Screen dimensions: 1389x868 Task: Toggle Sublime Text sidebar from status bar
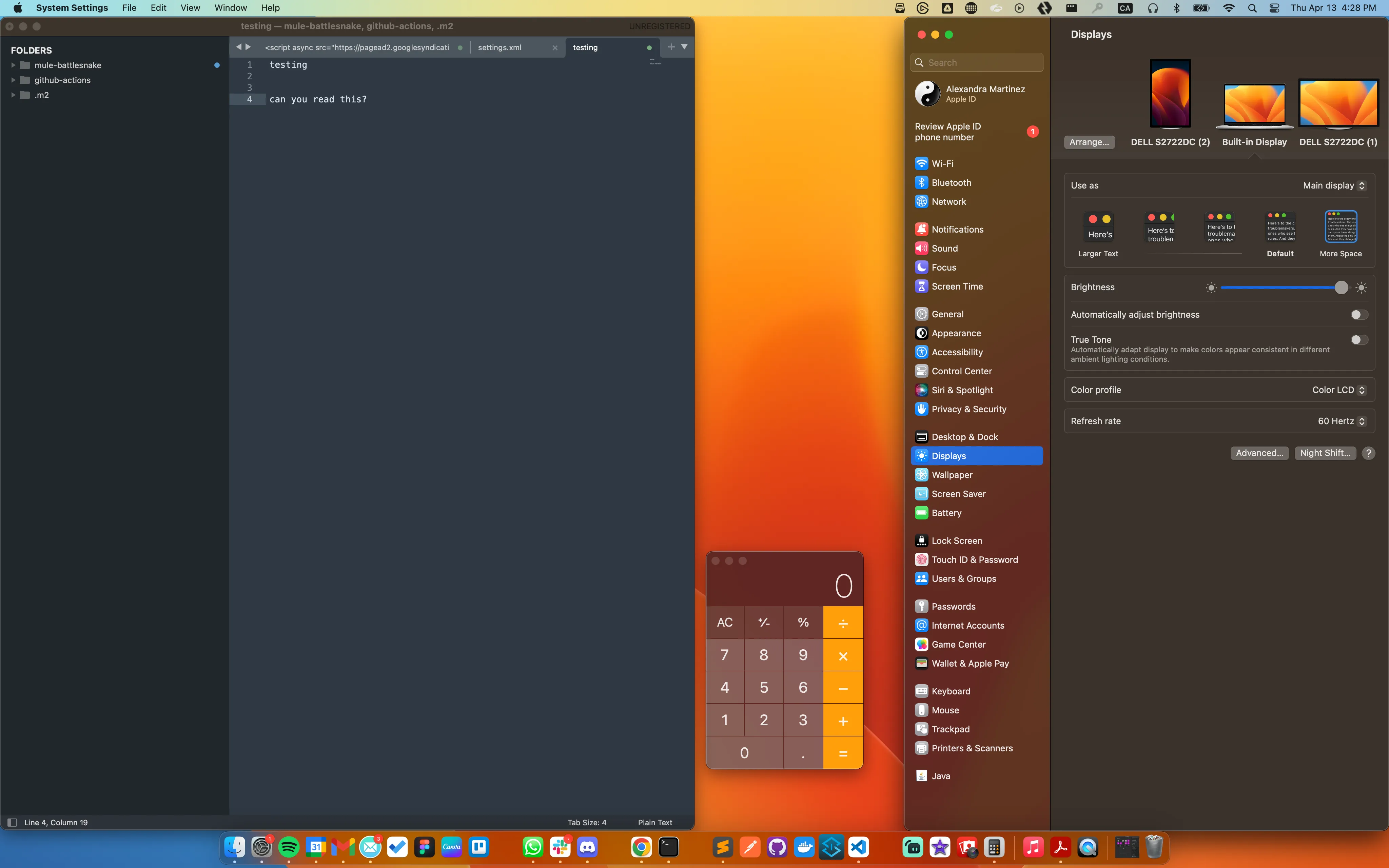[12, 823]
